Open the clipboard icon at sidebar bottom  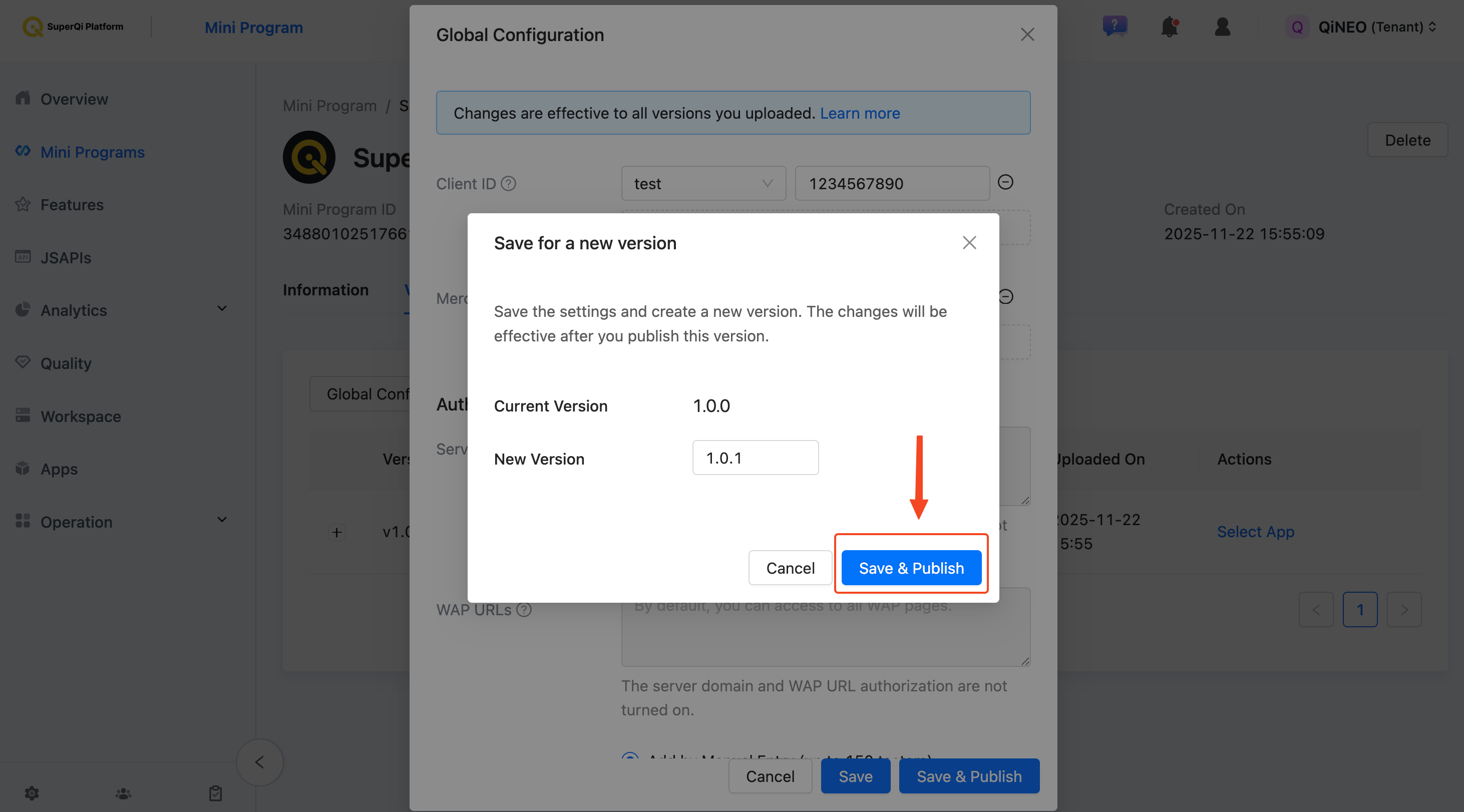click(x=215, y=792)
